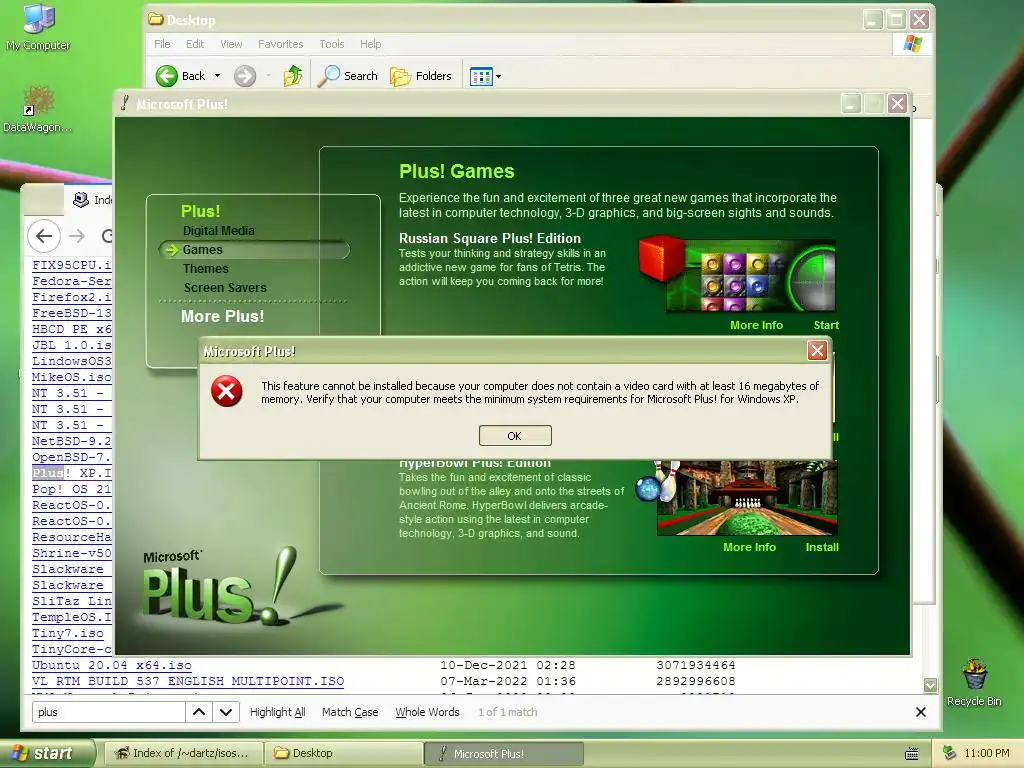Open VL_RTM_BUILD_537_ENGLISH_MULTIPOINT.ISO link

[188, 681]
